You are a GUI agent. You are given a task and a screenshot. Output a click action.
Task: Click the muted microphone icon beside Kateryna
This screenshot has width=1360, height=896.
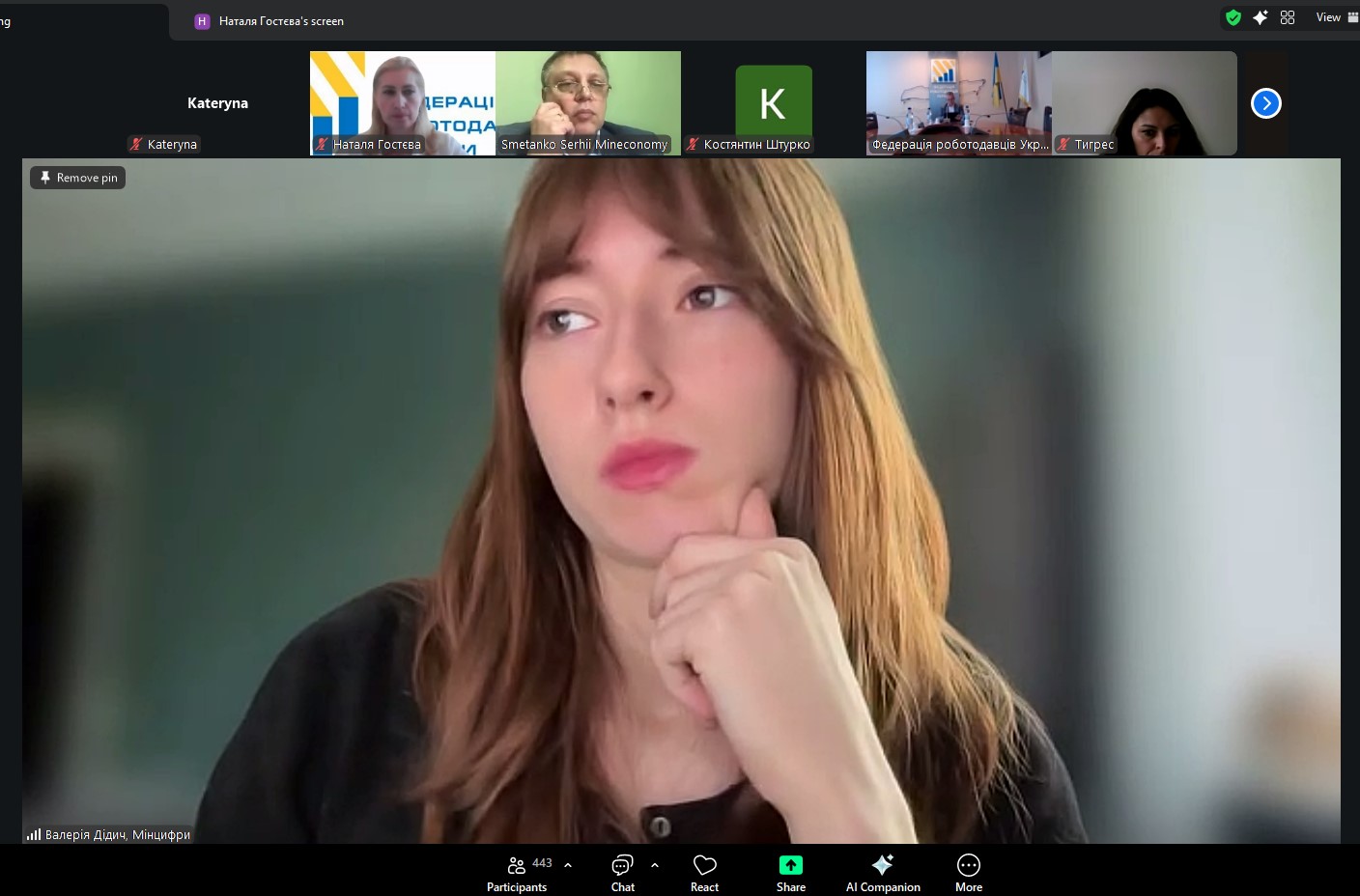136,144
